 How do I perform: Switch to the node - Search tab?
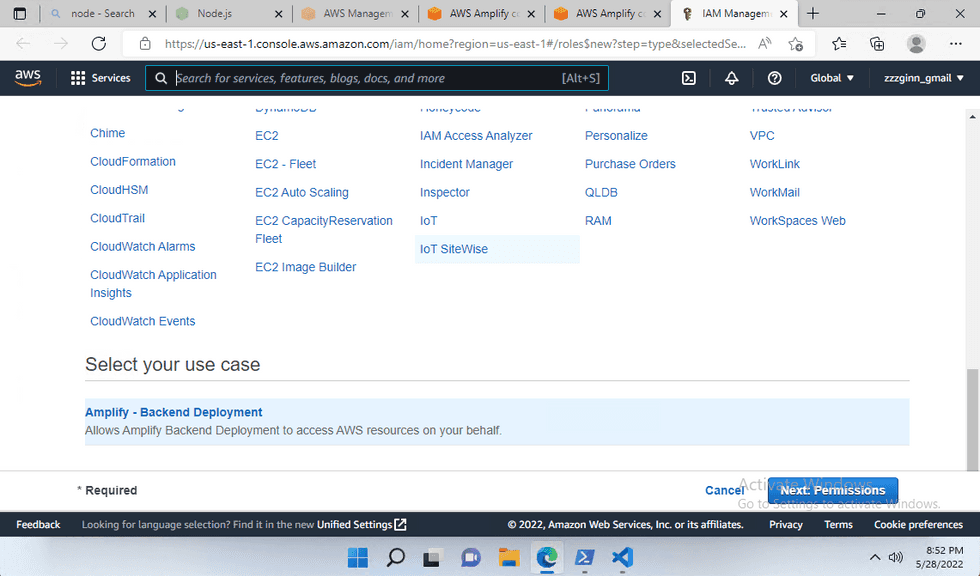coord(102,13)
